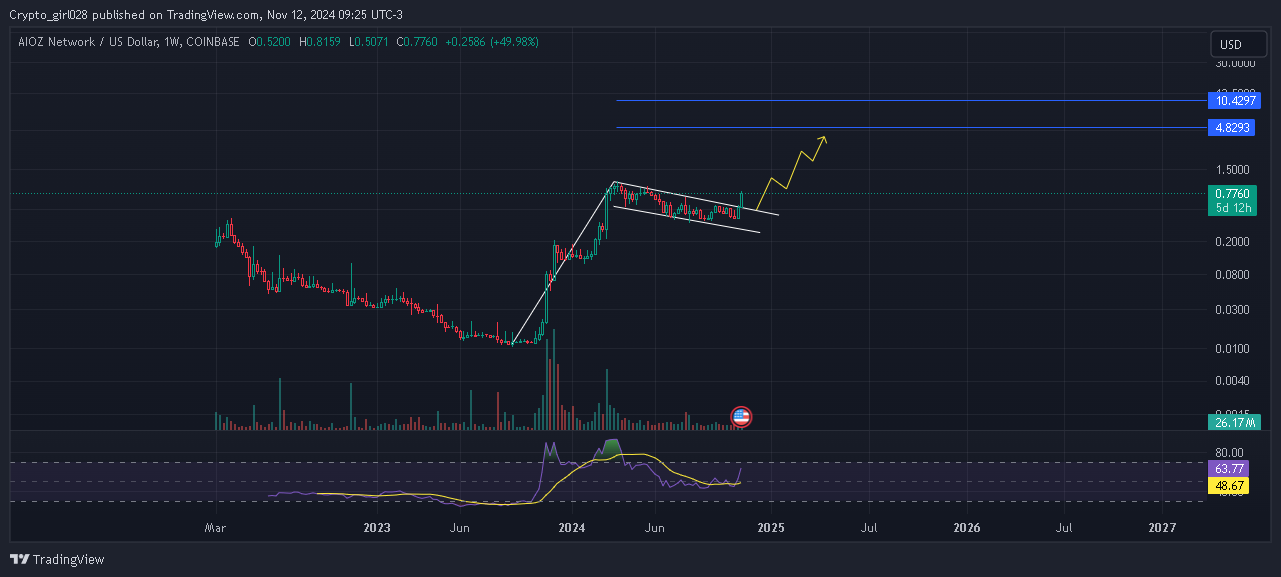Click the US flag event marker icon
Image resolution: width=1281 pixels, height=577 pixels.
(x=741, y=417)
